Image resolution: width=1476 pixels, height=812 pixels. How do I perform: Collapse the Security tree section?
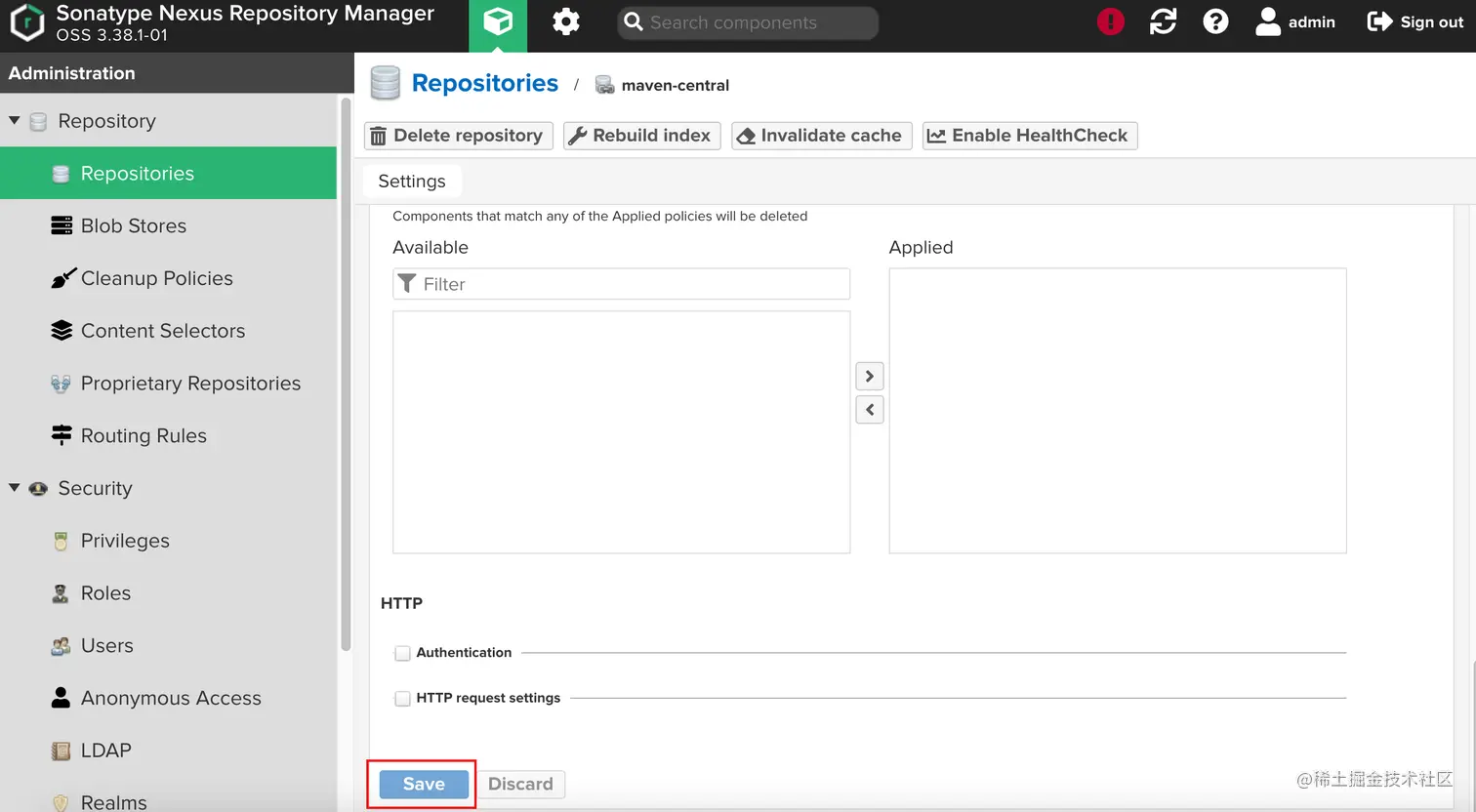click(x=15, y=488)
